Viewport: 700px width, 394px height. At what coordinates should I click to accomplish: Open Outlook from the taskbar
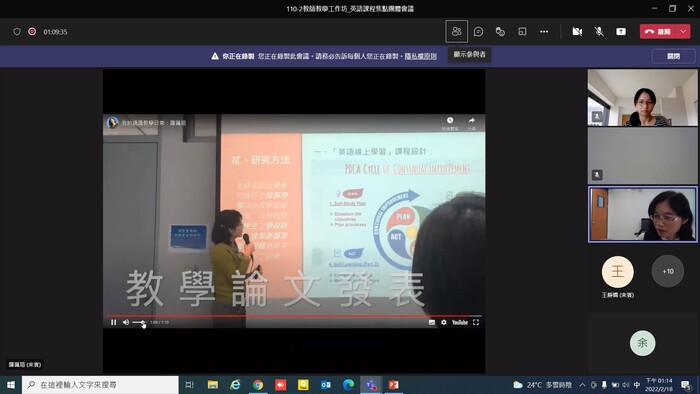click(x=325, y=385)
